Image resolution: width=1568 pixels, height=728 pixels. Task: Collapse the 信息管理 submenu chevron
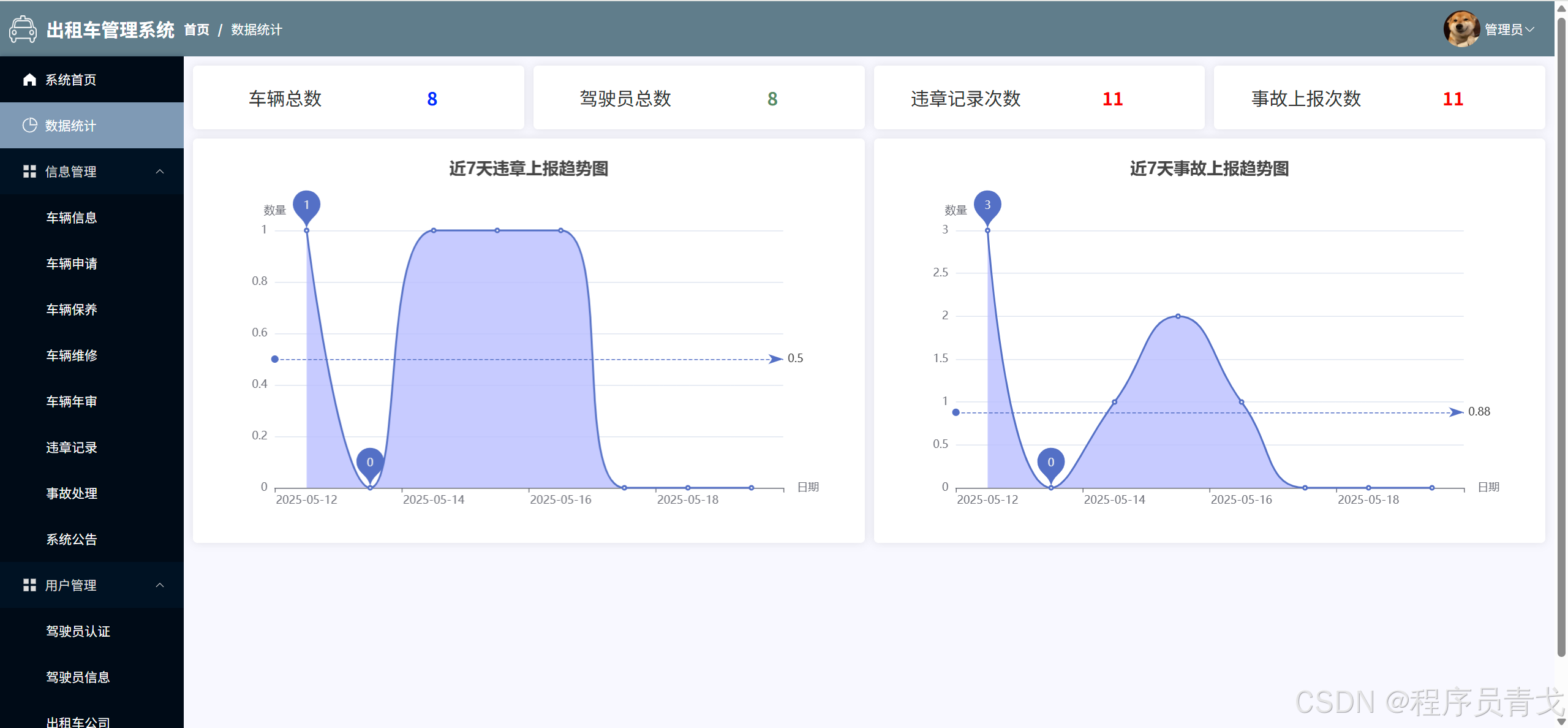tap(160, 172)
